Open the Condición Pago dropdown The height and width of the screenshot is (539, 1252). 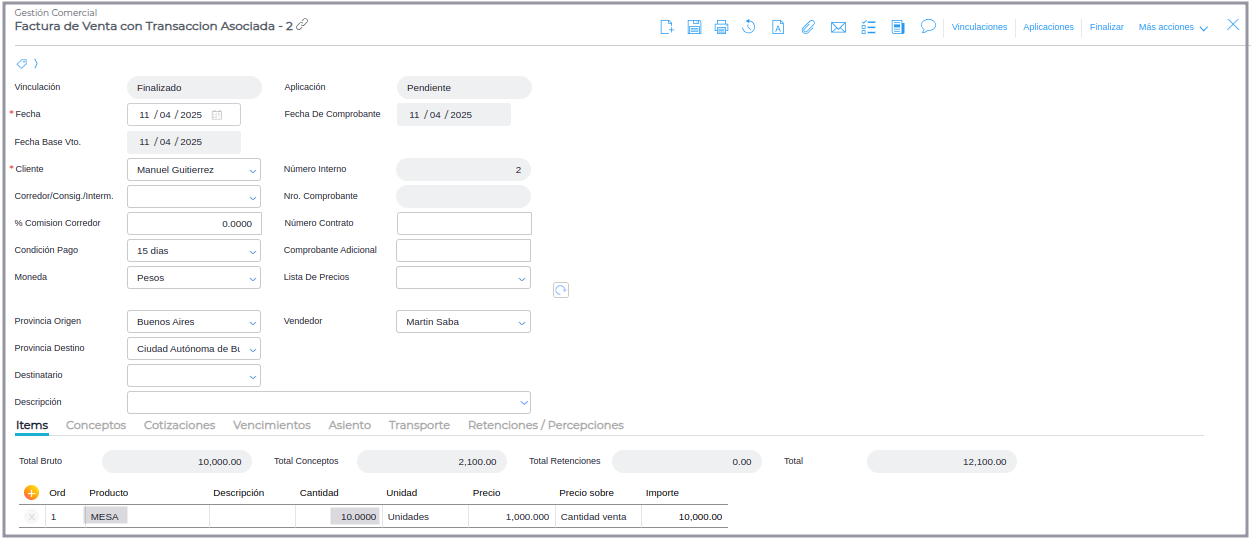click(x=251, y=251)
